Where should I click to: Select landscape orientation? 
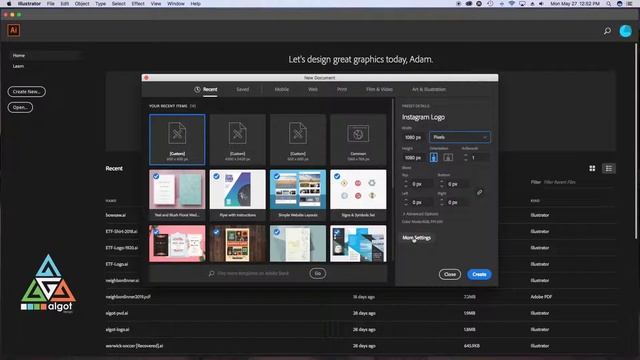click(448, 158)
